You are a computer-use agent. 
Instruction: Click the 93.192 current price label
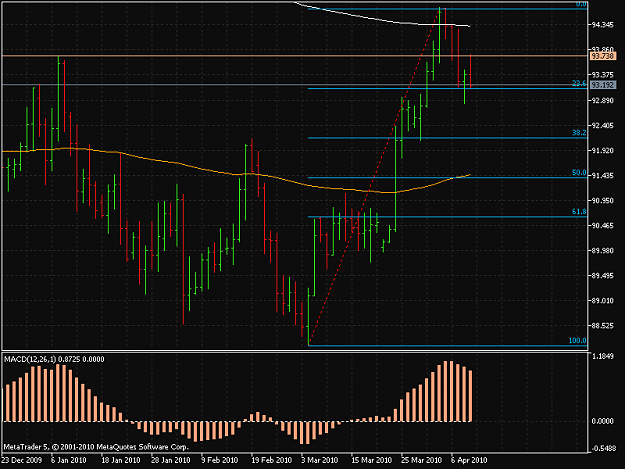(x=603, y=85)
